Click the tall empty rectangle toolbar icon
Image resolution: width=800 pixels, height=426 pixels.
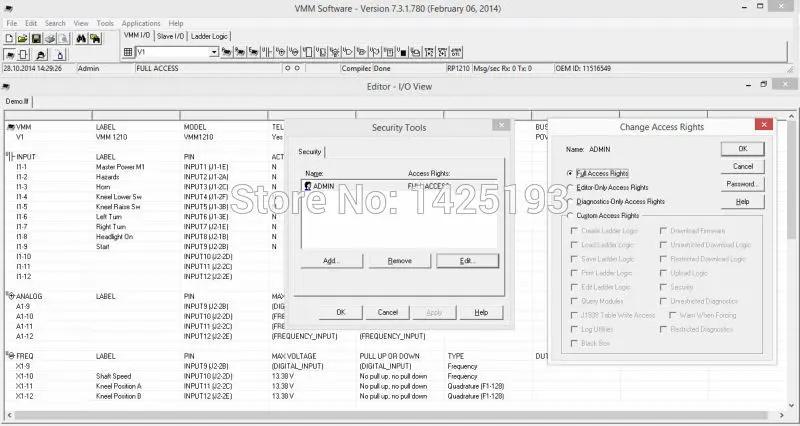[x=307, y=52]
